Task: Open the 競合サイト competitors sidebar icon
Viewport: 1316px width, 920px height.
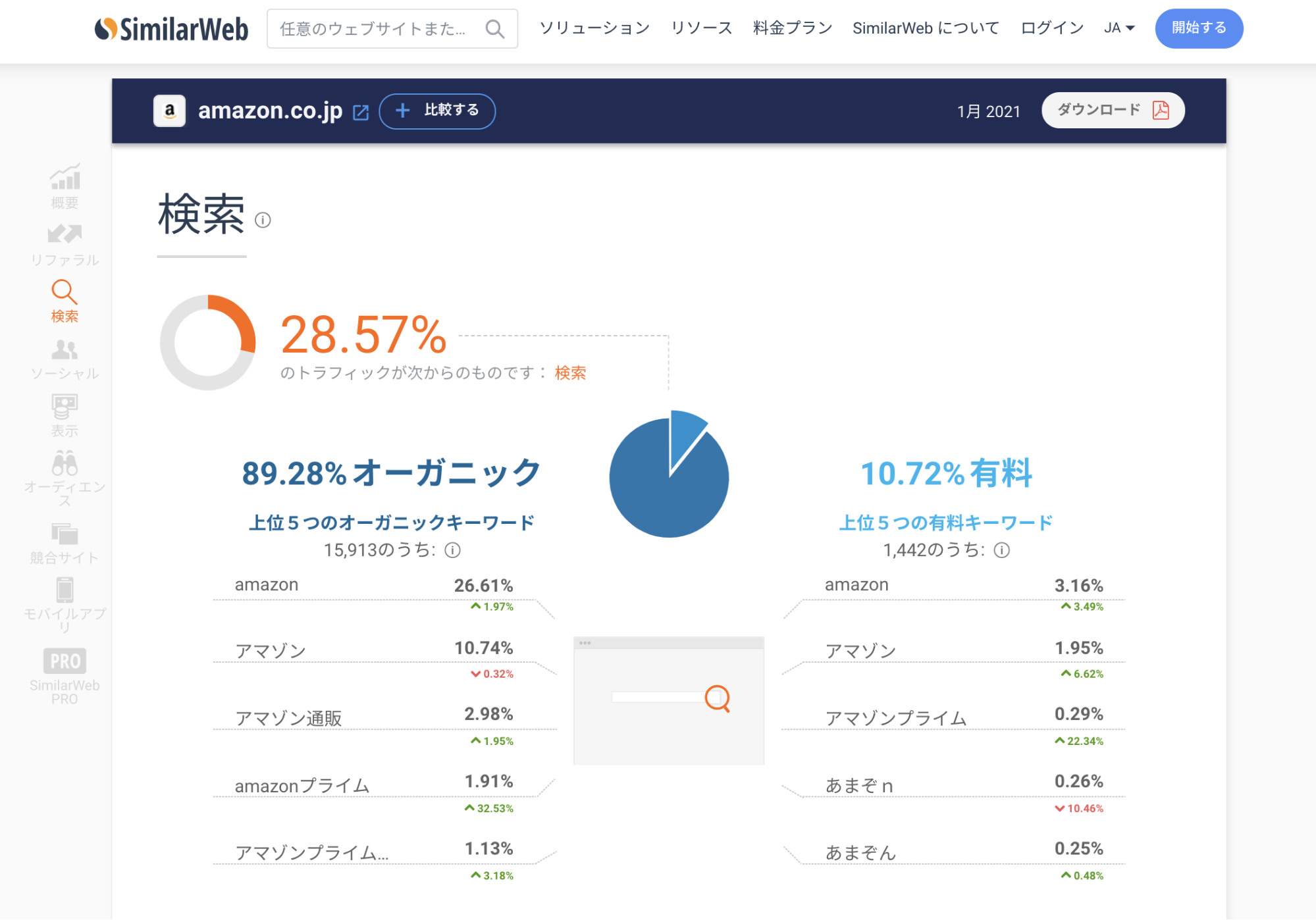Action: tap(65, 534)
